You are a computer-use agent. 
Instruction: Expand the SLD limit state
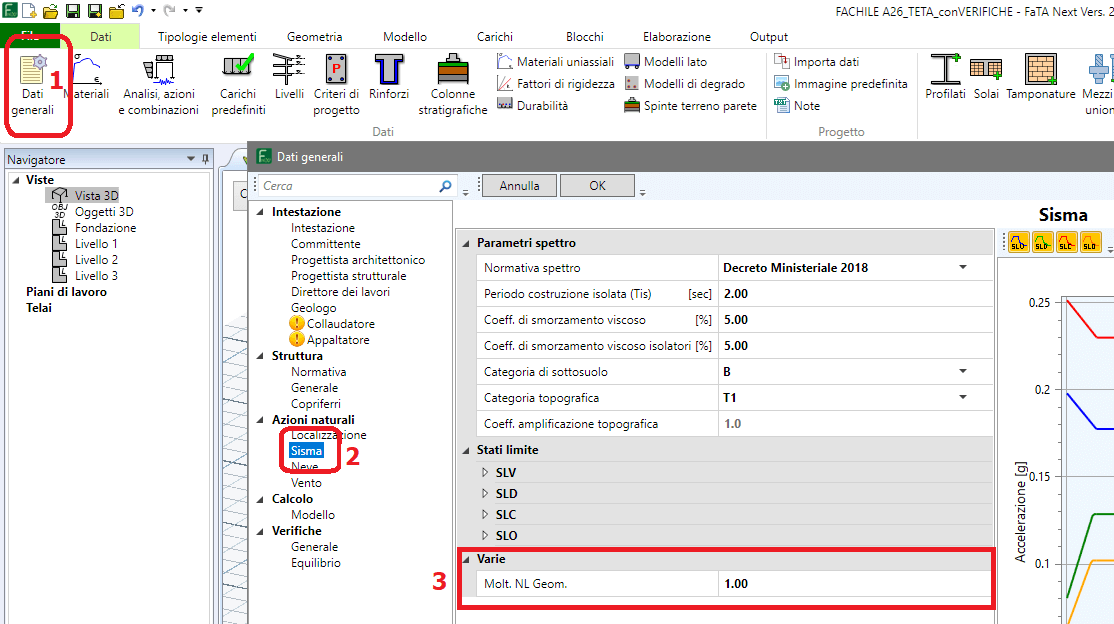[x=485, y=493]
